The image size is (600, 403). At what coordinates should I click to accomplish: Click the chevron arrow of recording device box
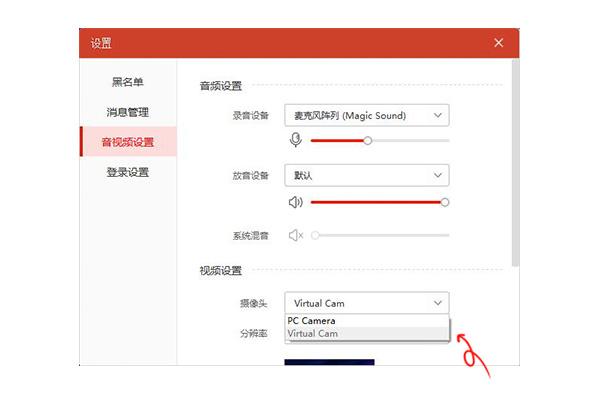click(438, 115)
